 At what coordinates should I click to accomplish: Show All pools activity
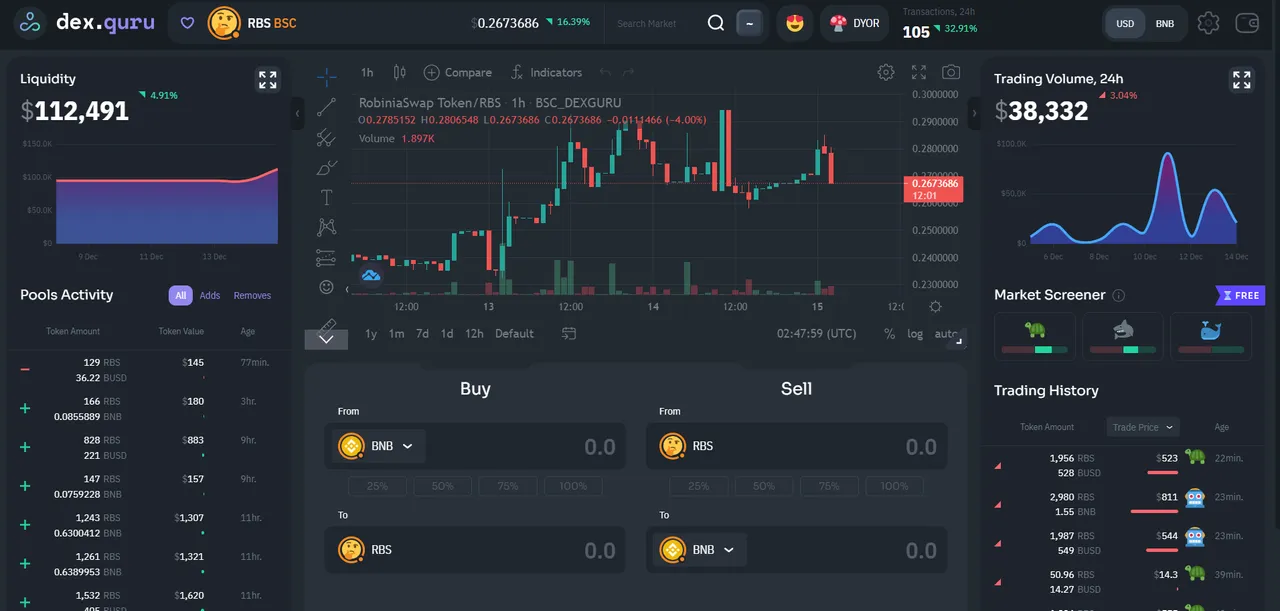point(180,295)
